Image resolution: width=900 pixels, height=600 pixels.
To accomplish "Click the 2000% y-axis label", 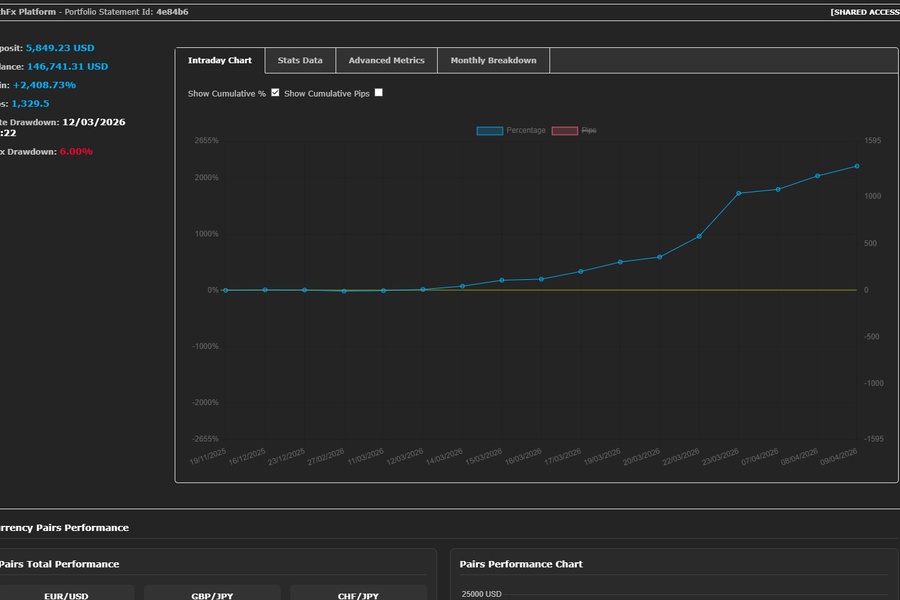I will 206,178.
